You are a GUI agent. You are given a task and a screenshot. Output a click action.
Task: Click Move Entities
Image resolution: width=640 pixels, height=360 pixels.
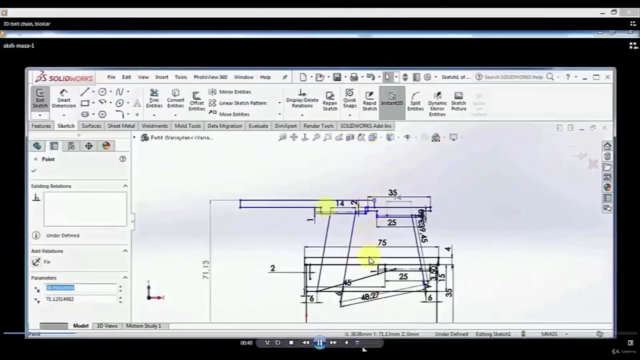[x=229, y=114]
